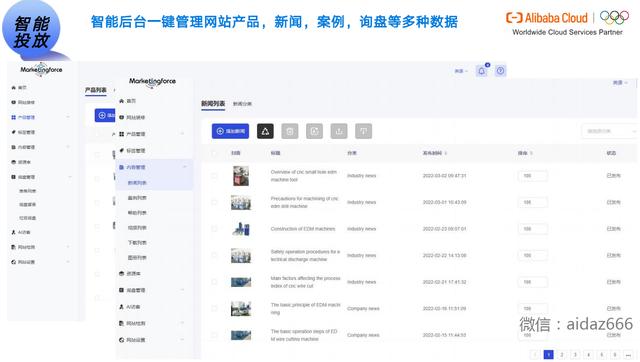Image resolution: width=640 pixels, height=362 pixels.
Task: Expand the 询盘管理 chevron in front sidebar
Action: point(182,290)
